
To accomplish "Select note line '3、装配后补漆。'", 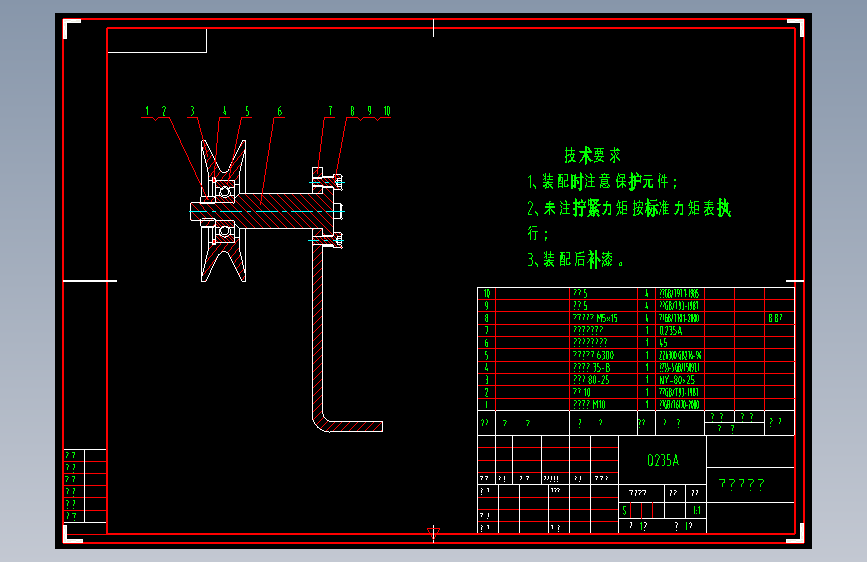I will (576, 259).
